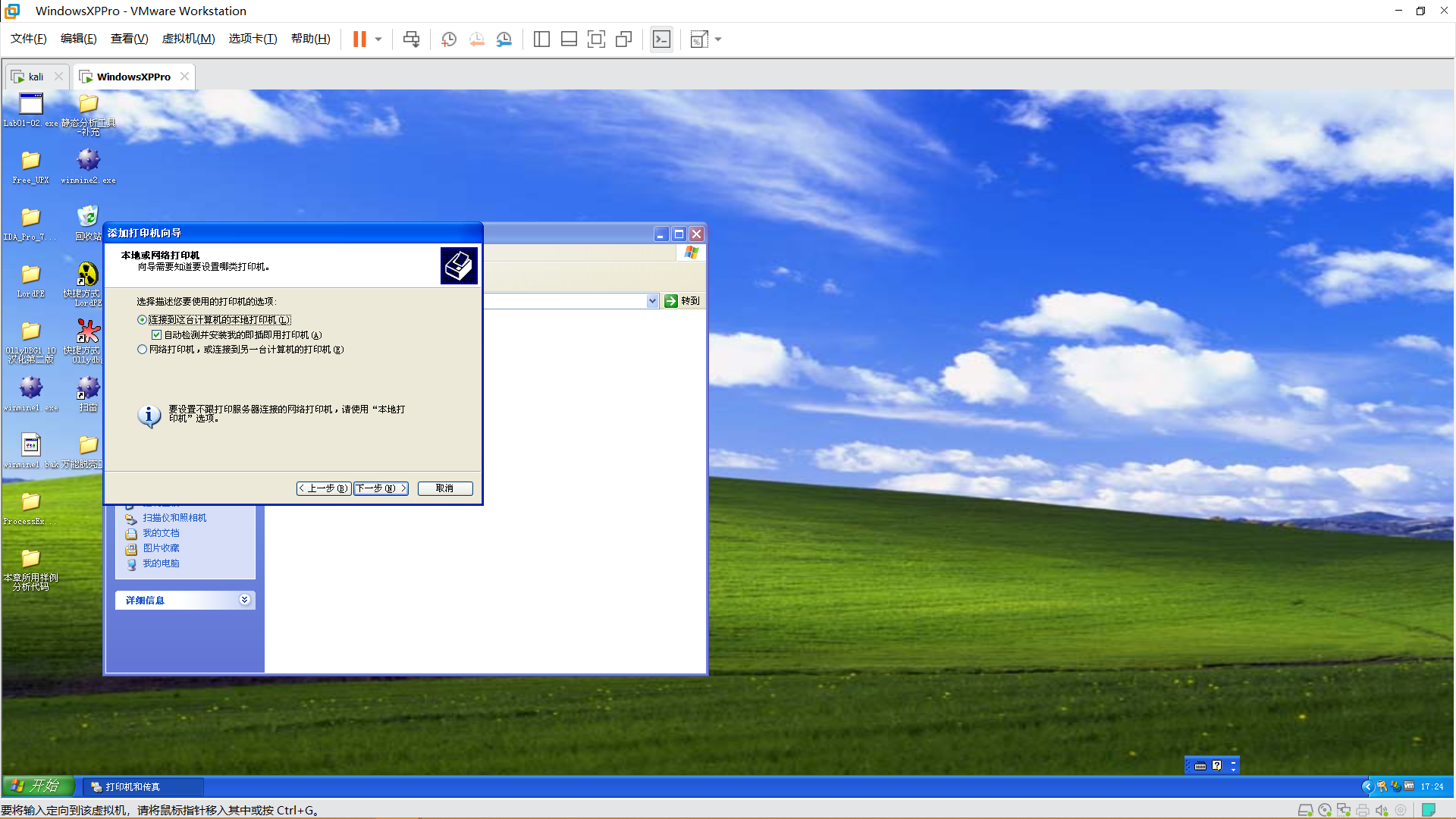Close the kali tab
Image resolution: width=1456 pixels, height=819 pixels.
click(58, 77)
